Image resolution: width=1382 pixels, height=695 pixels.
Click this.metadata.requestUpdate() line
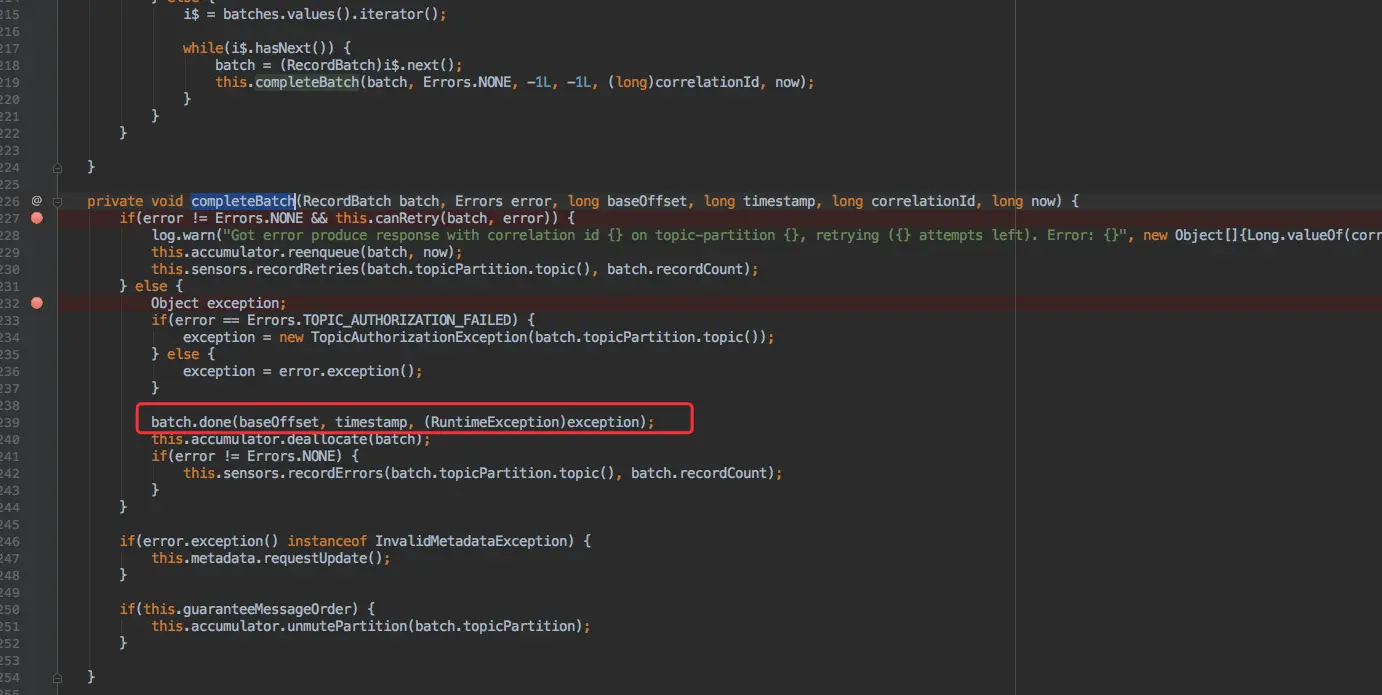coord(270,558)
